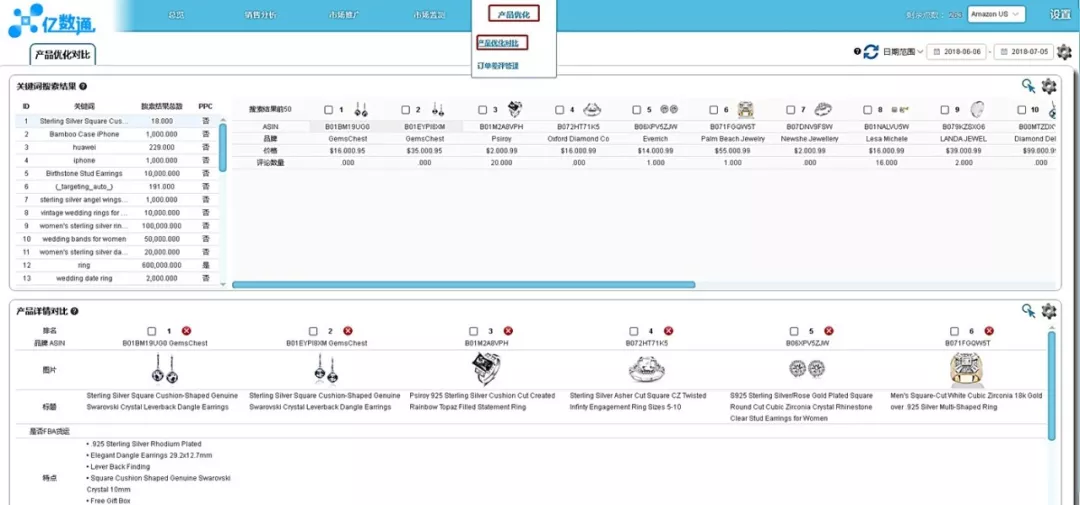Viewport: 1080px width, 505px height.
Task: Click ring thumbnail of search result 3
Action: (x=516, y=109)
